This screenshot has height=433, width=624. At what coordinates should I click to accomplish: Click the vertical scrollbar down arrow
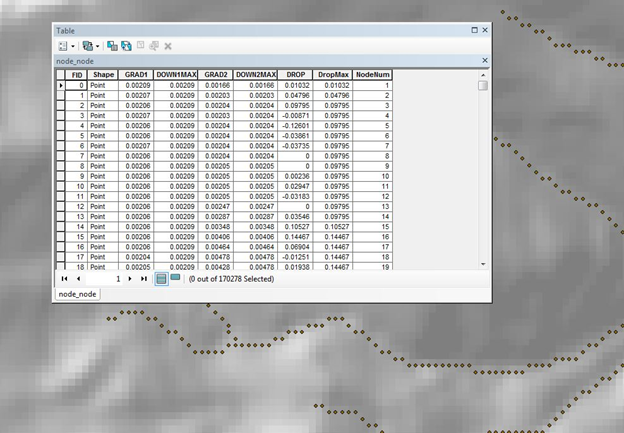483,264
